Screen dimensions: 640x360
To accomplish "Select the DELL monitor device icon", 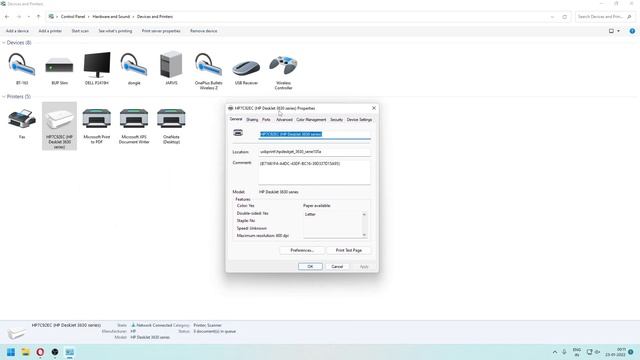I will point(97,65).
